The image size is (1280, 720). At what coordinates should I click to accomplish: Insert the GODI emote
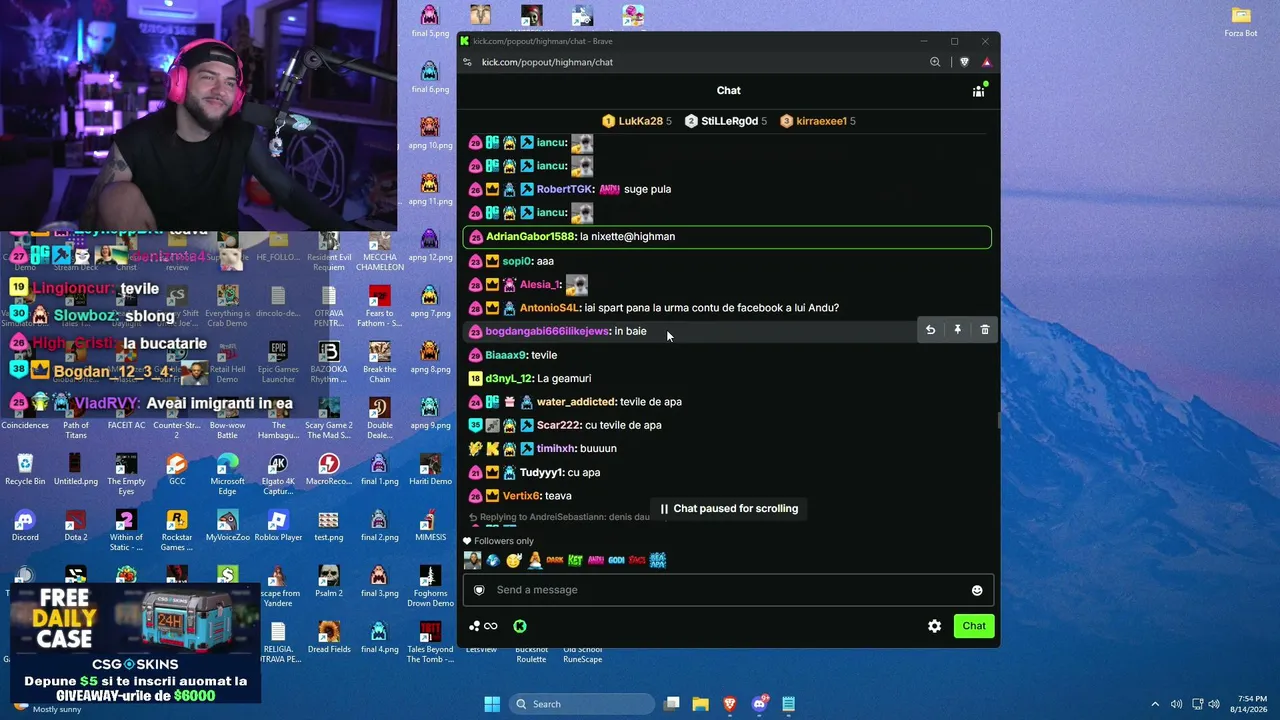[x=616, y=560]
